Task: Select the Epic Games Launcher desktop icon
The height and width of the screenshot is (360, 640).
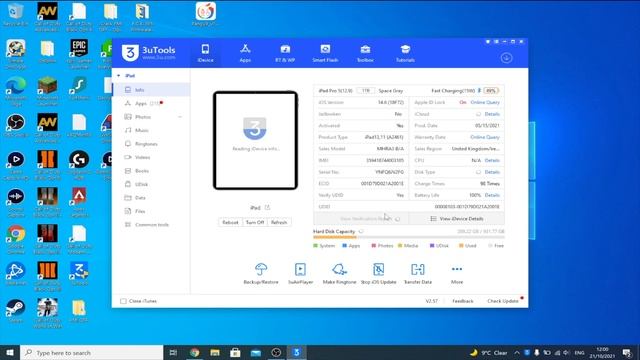Action: coord(79,54)
